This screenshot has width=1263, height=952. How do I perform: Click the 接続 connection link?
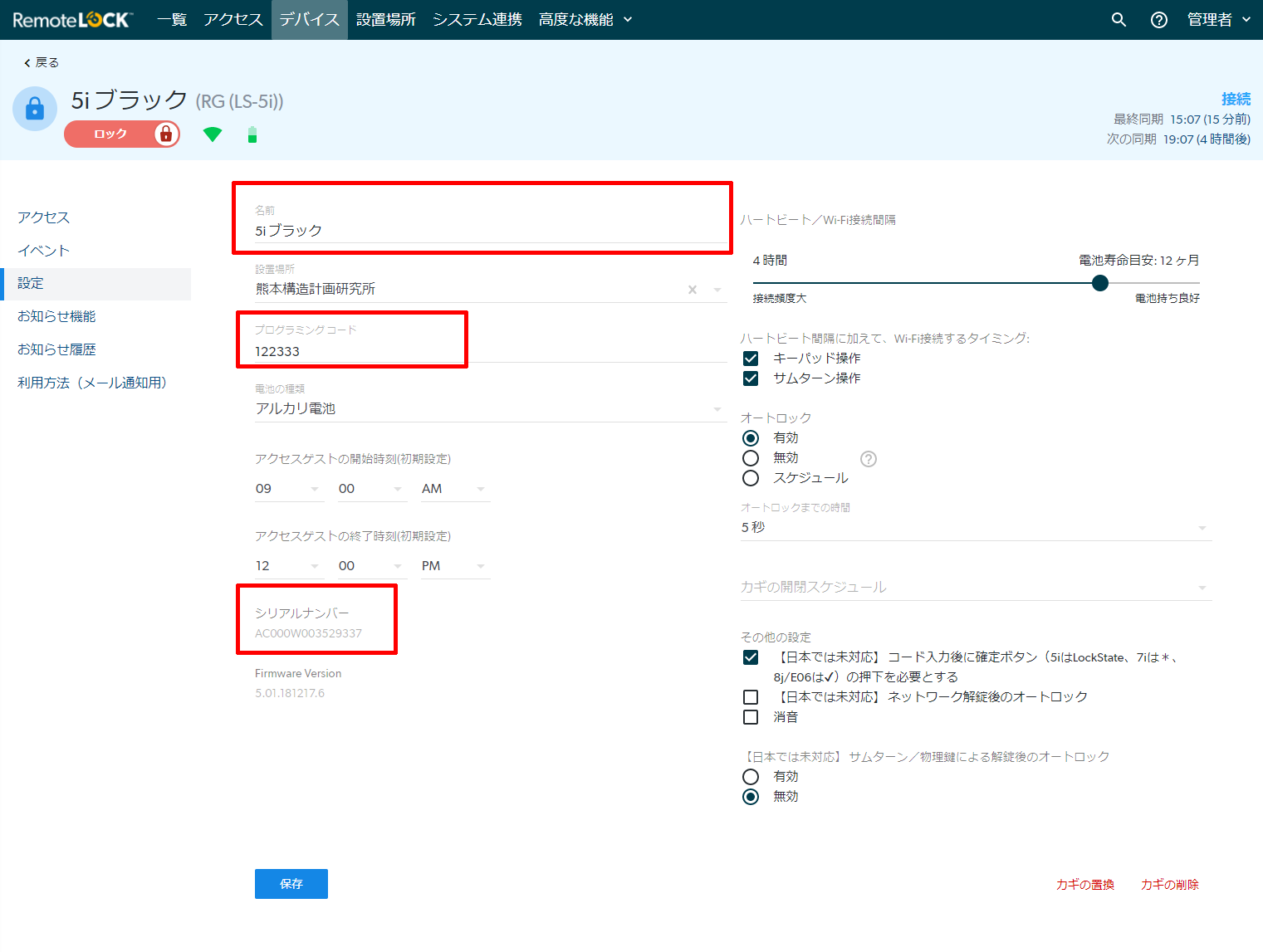[x=1236, y=100]
